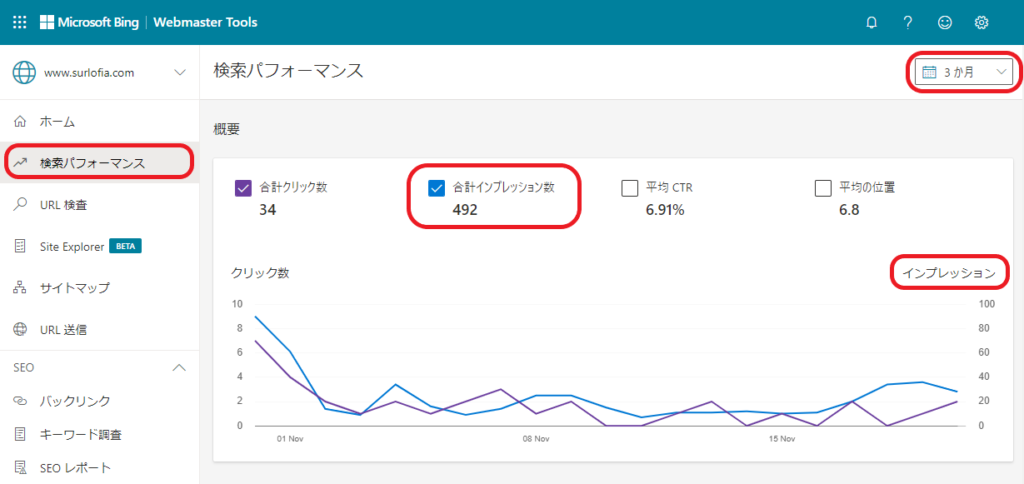Image resolution: width=1024 pixels, height=484 pixels.
Task: Click the SEO レポート icon
Action: coord(20,468)
